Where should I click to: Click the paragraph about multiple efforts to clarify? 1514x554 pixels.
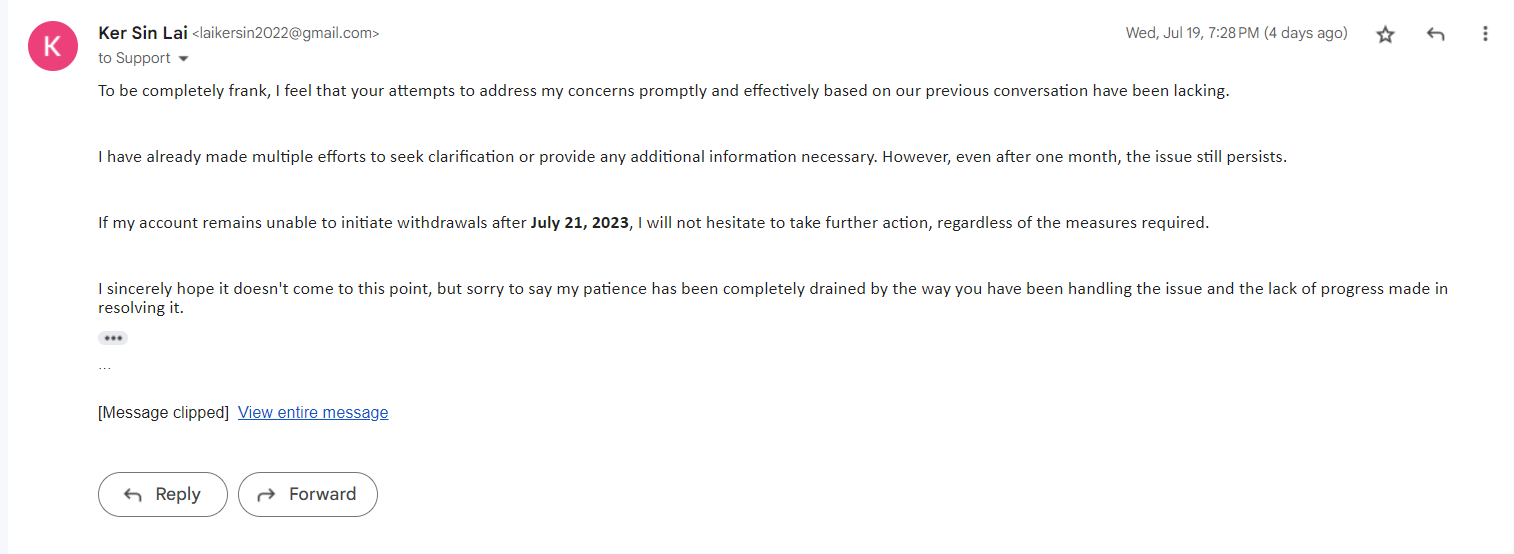[x=691, y=157]
